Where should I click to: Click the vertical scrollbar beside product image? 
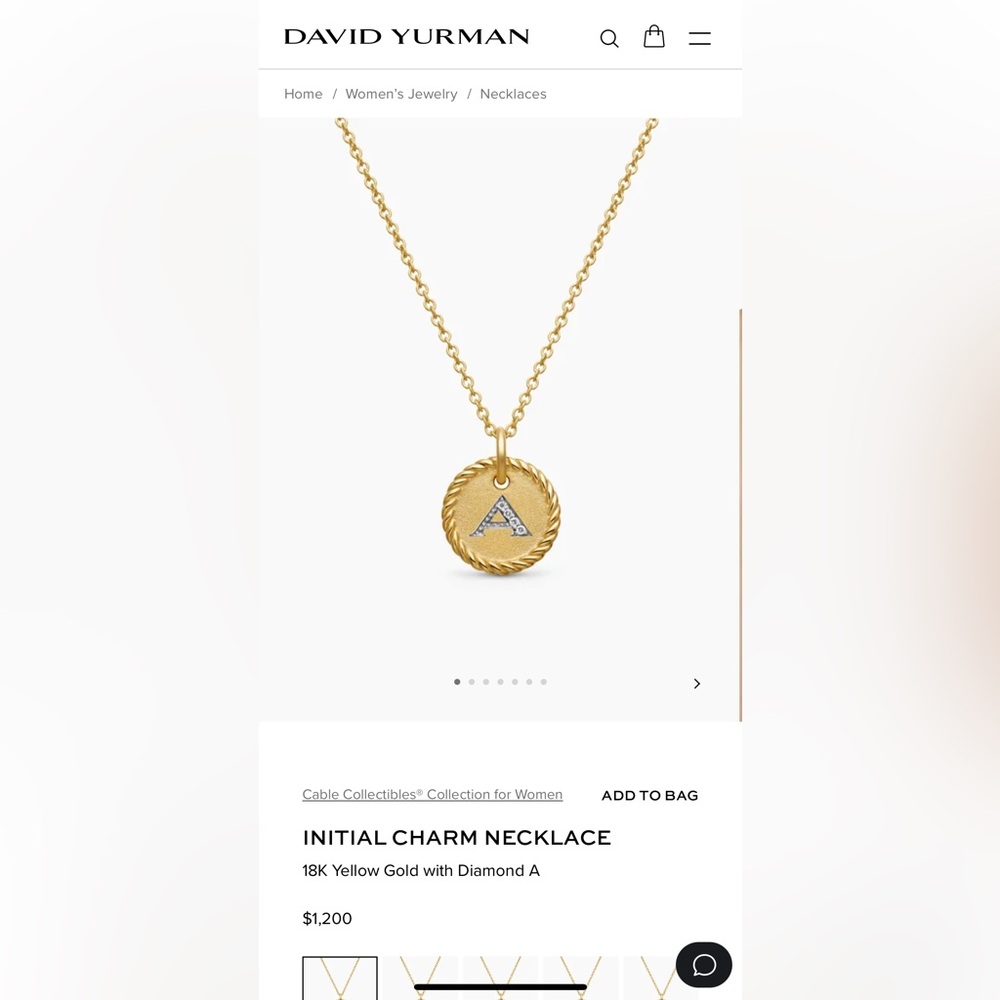coord(740,515)
